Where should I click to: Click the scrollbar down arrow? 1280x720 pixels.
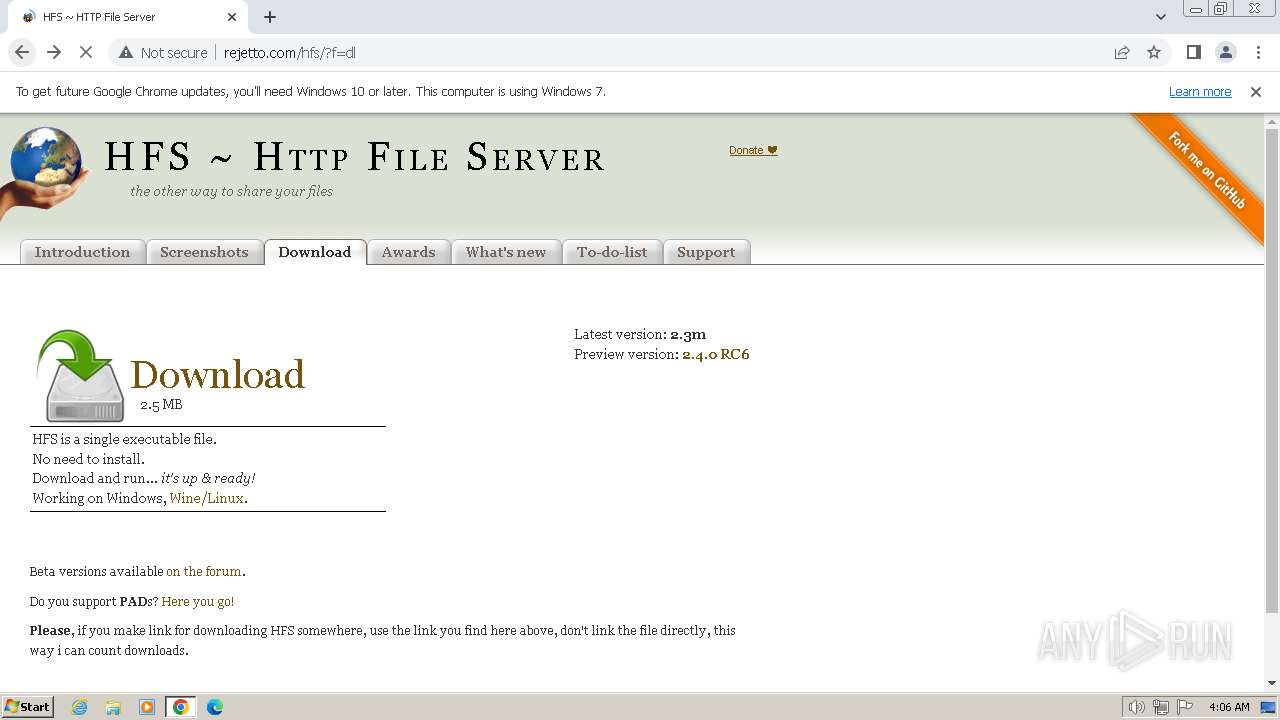click(x=1272, y=684)
